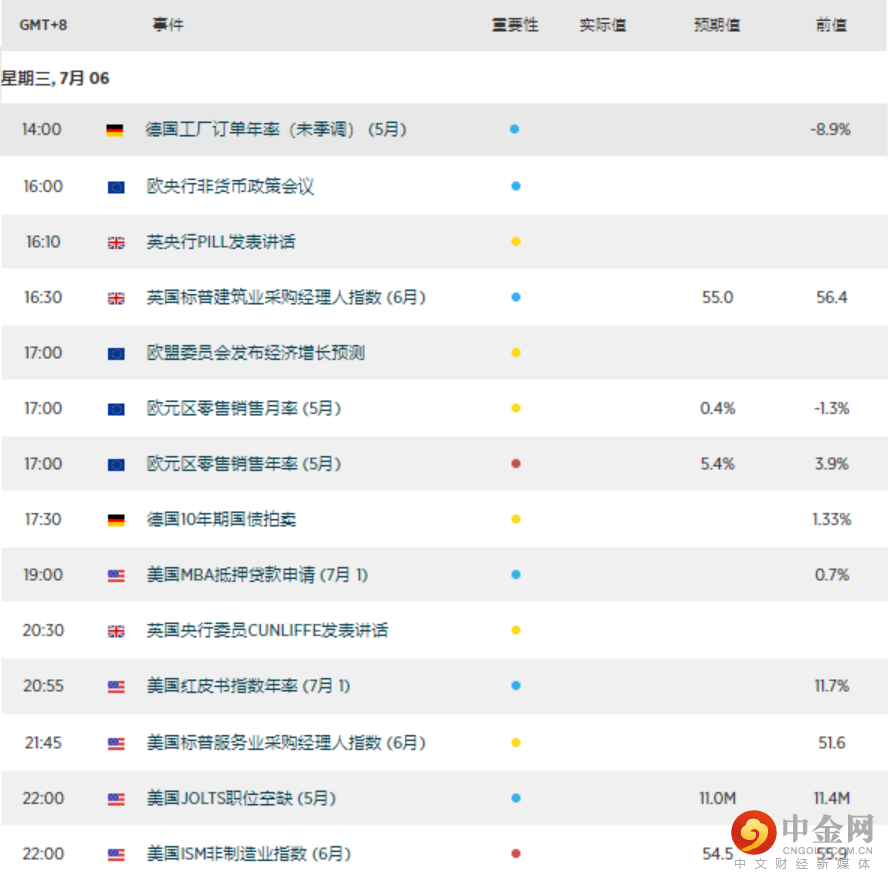Open the event 美国ISM非制造业指数 (6月)
The height and width of the screenshot is (882, 888).
coord(249,854)
